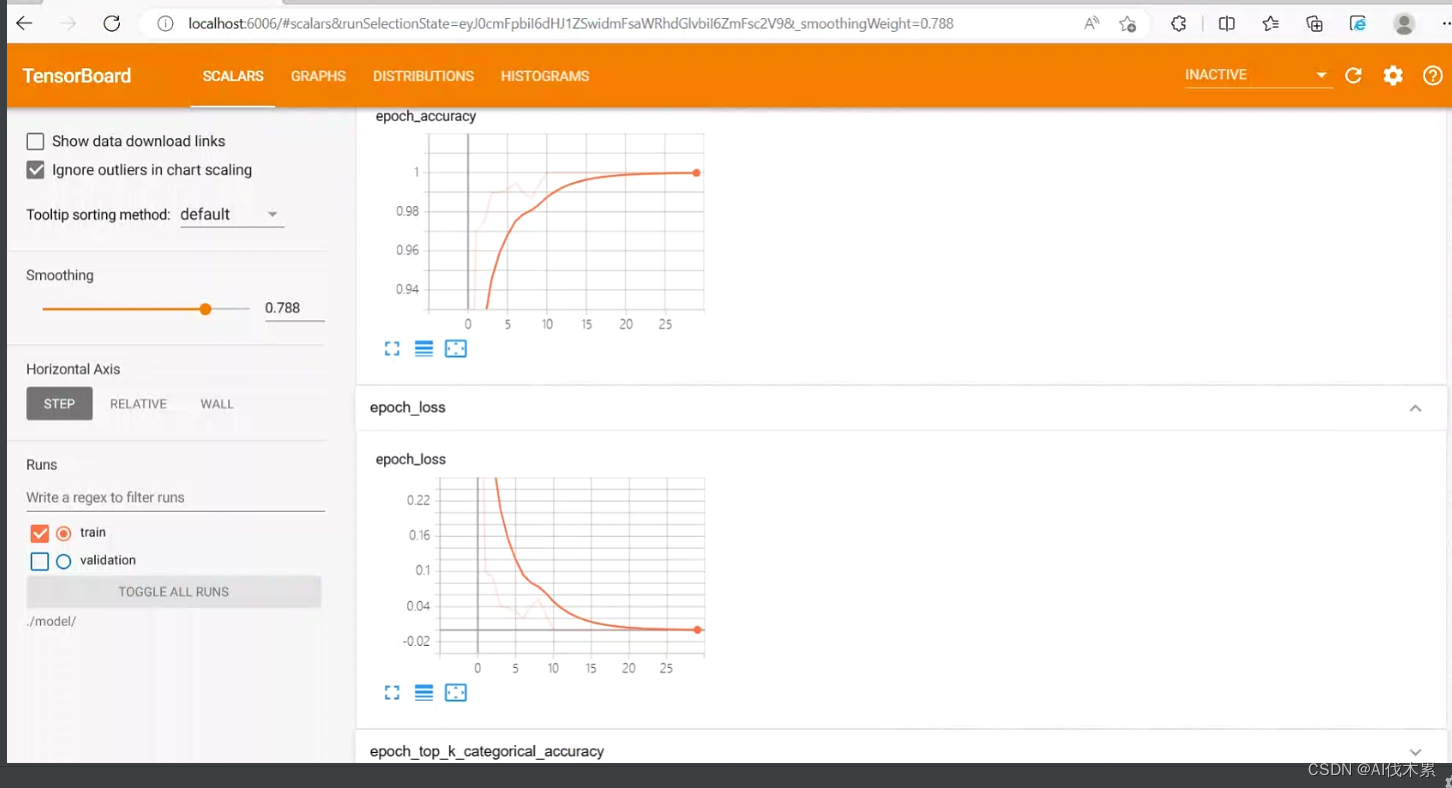The image size is (1452, 788).
Task: Click the epoch_accuracy chart title
Action: coord(426,117)
